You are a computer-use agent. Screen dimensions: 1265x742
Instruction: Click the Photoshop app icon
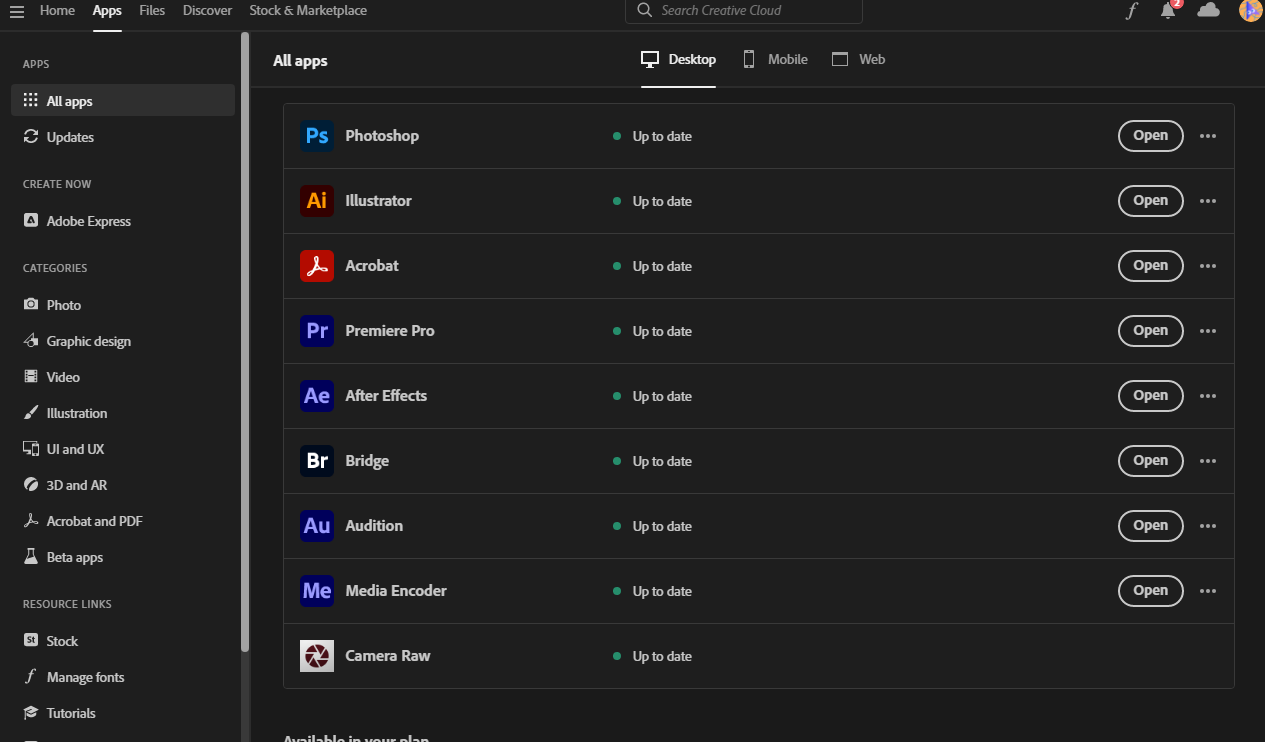pos(316,136)
